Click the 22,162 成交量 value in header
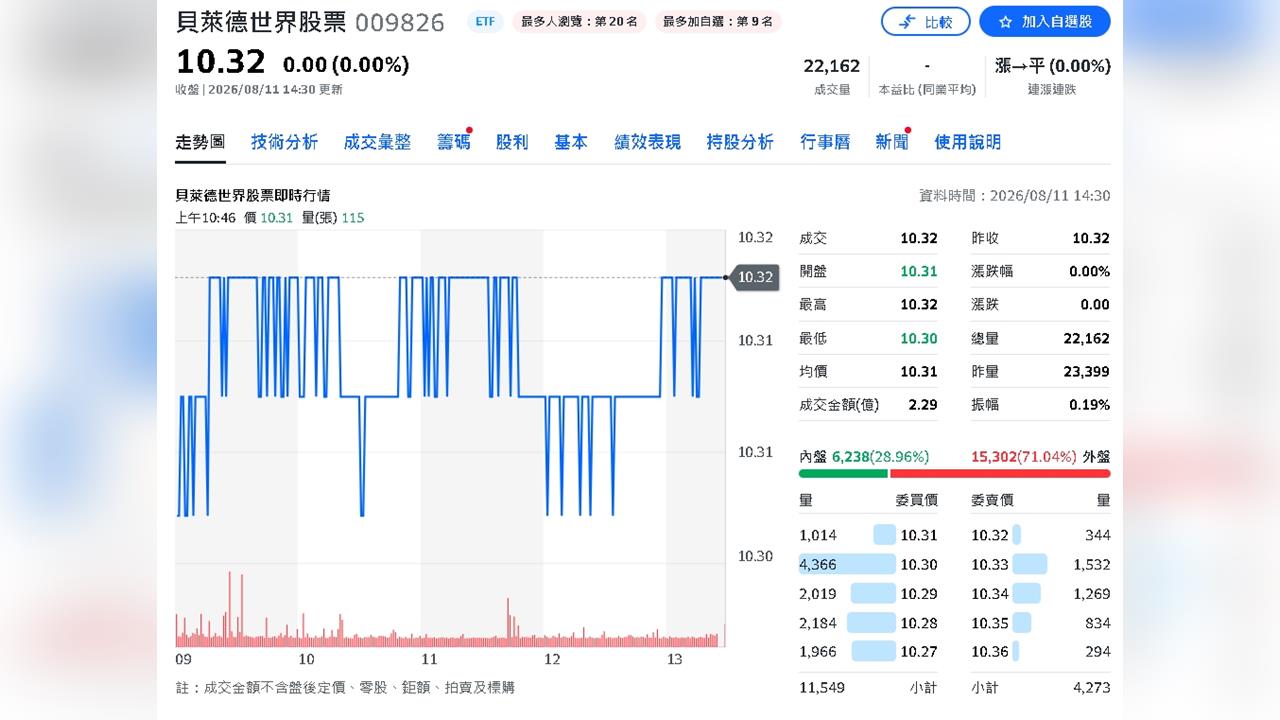Viewport: 1280px width, 720px height. pyautogui.click(x=831, y=66)
